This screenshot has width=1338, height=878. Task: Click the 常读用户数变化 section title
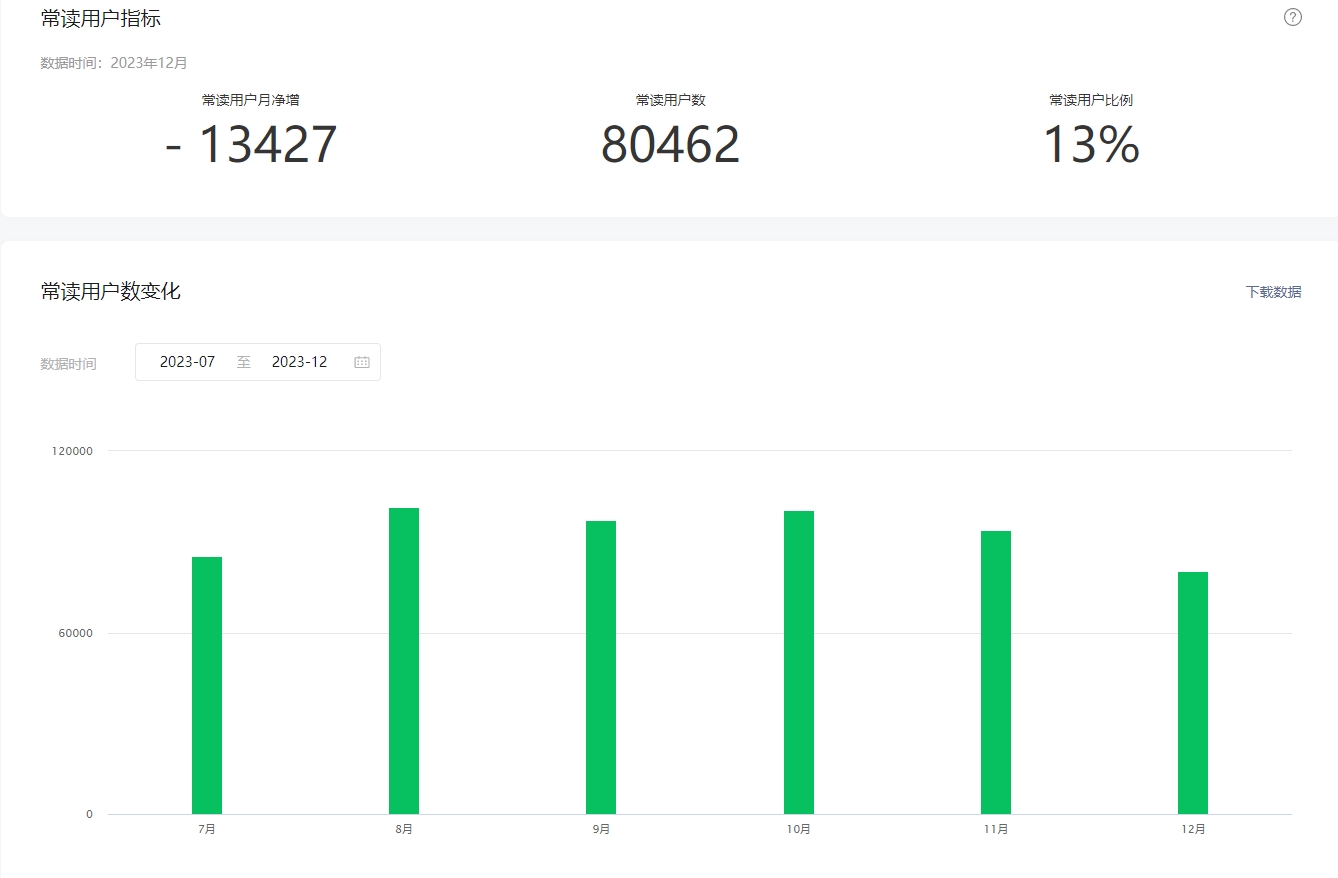110,291
